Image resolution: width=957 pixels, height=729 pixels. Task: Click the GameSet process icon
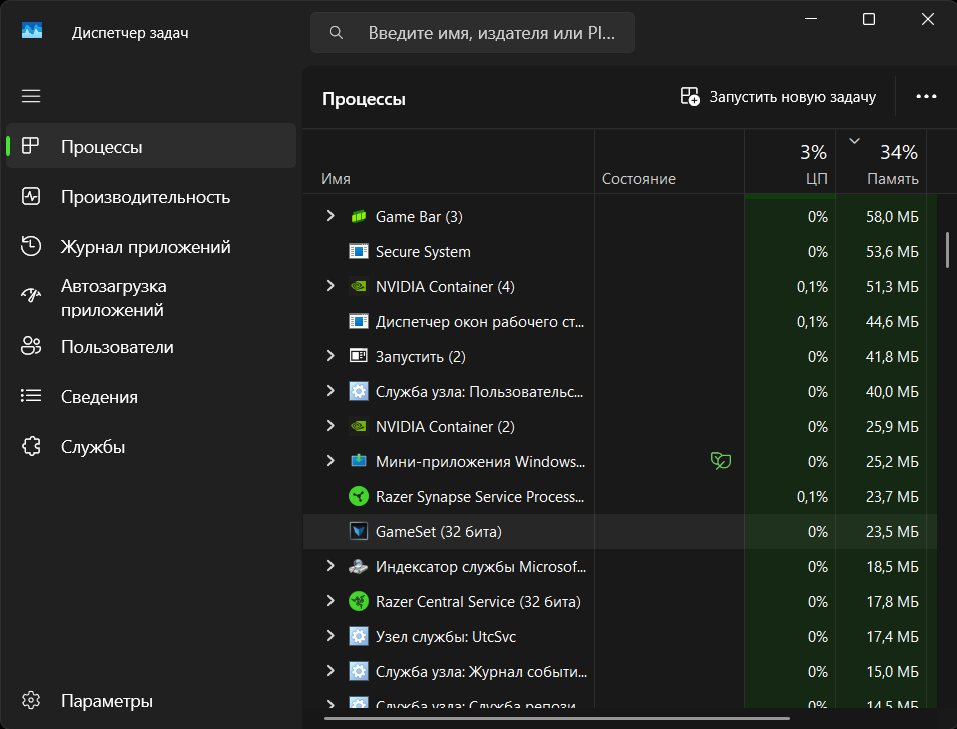[x=358, y=531]
